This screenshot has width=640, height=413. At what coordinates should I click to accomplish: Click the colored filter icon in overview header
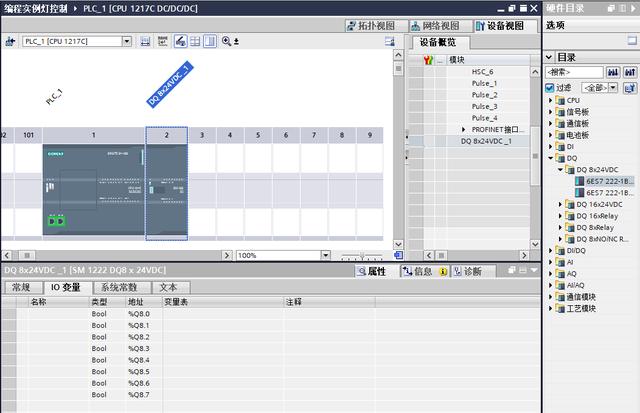coord(428,60)
